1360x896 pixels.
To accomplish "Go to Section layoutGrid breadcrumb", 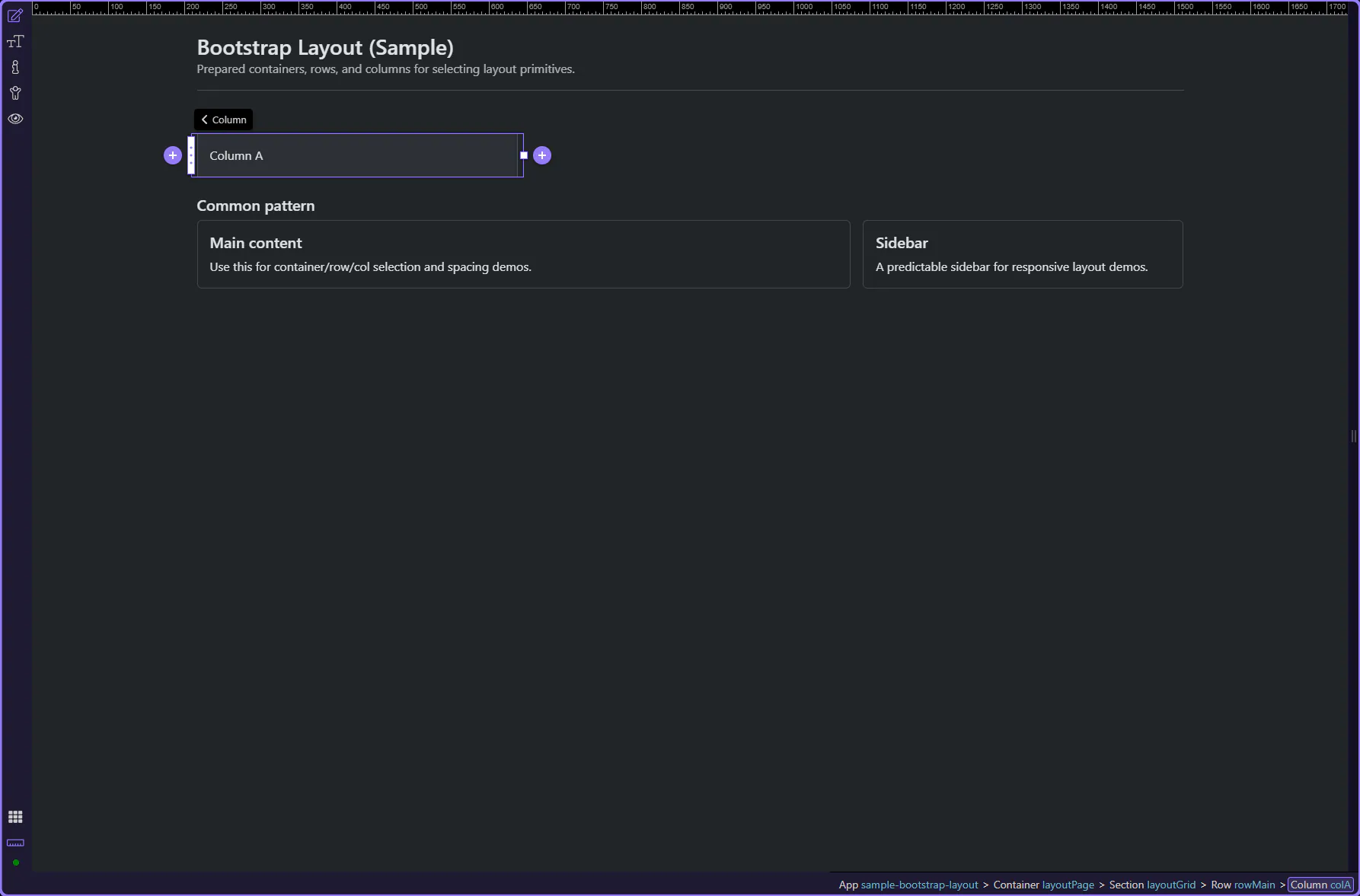I will (x=1152, y=885).
